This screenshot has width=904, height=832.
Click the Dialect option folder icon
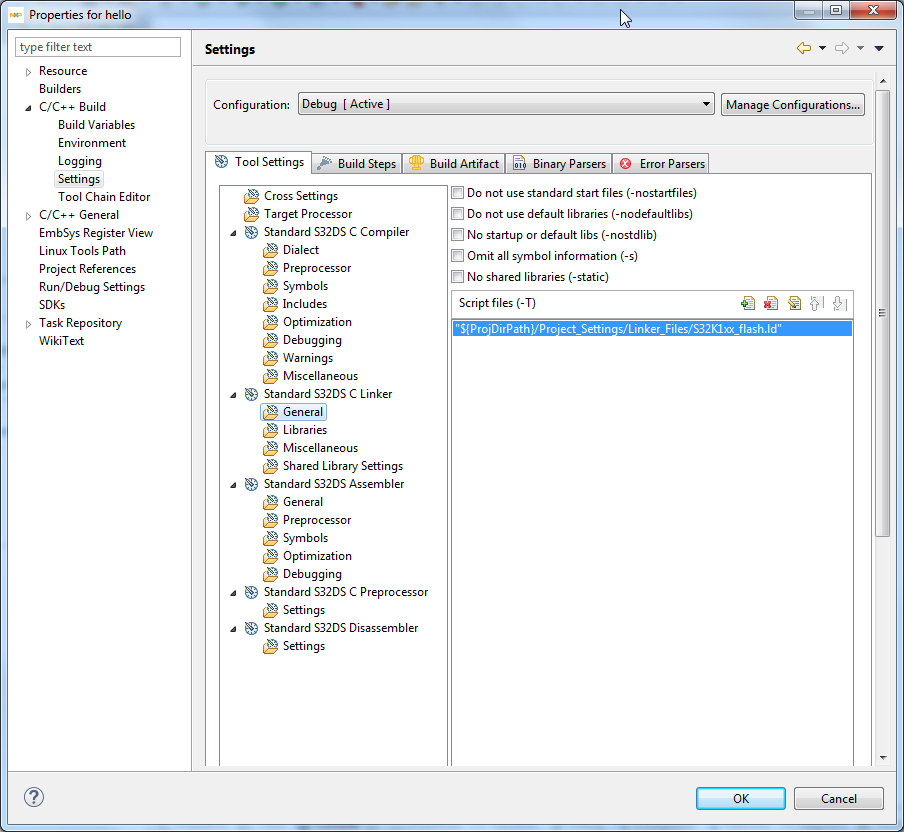[270, 250]
